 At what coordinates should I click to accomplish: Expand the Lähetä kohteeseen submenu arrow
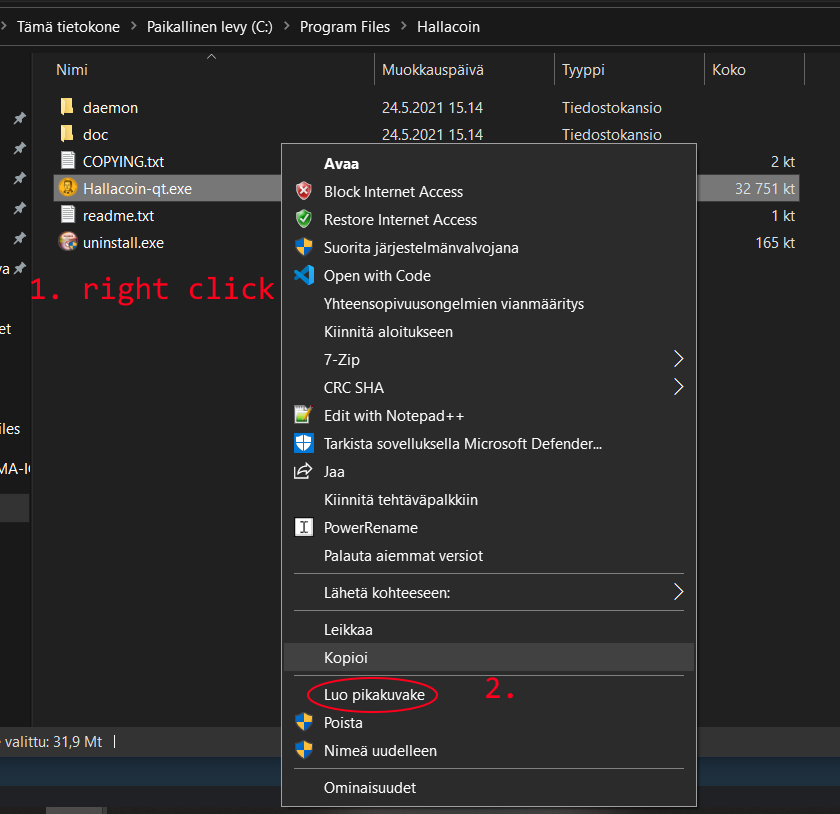678,592
